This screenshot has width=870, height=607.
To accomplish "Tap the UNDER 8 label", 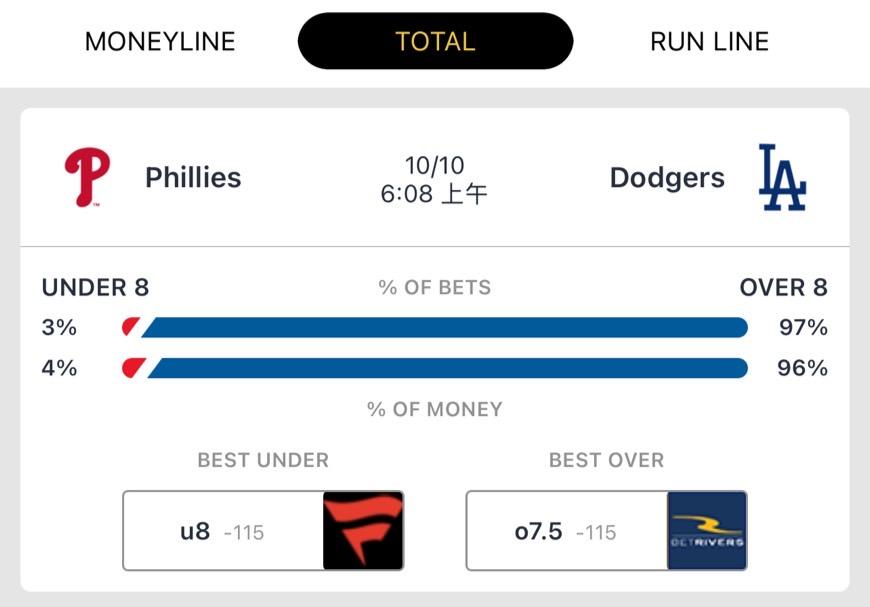I will point(95,288).
